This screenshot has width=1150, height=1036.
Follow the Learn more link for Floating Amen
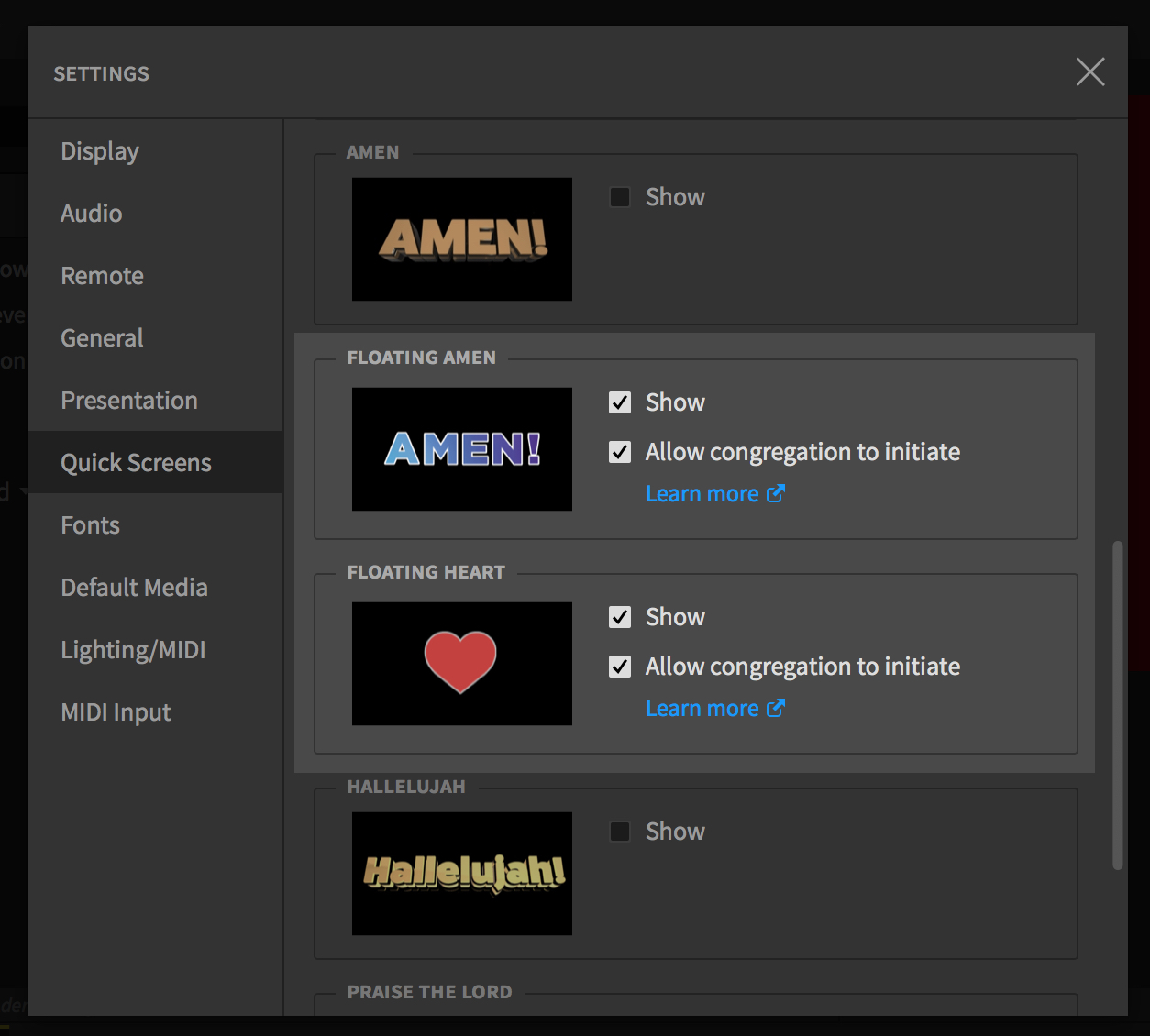[x=702, y=494]
